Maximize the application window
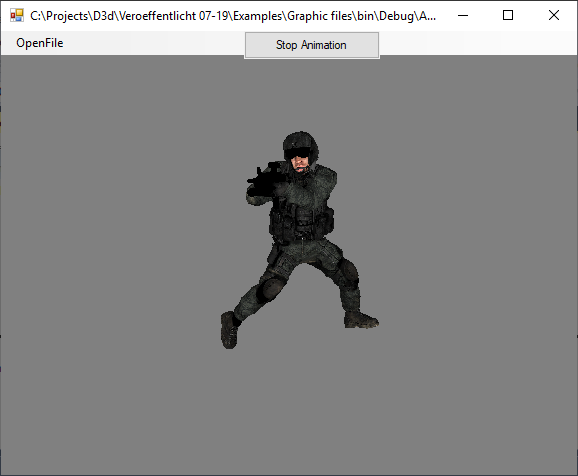 tap(508, 15)
